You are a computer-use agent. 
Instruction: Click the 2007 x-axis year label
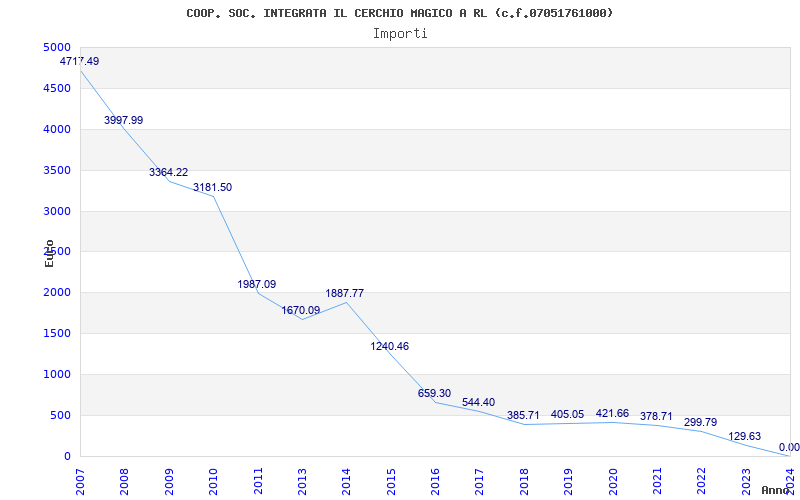(x=80, y=482)
